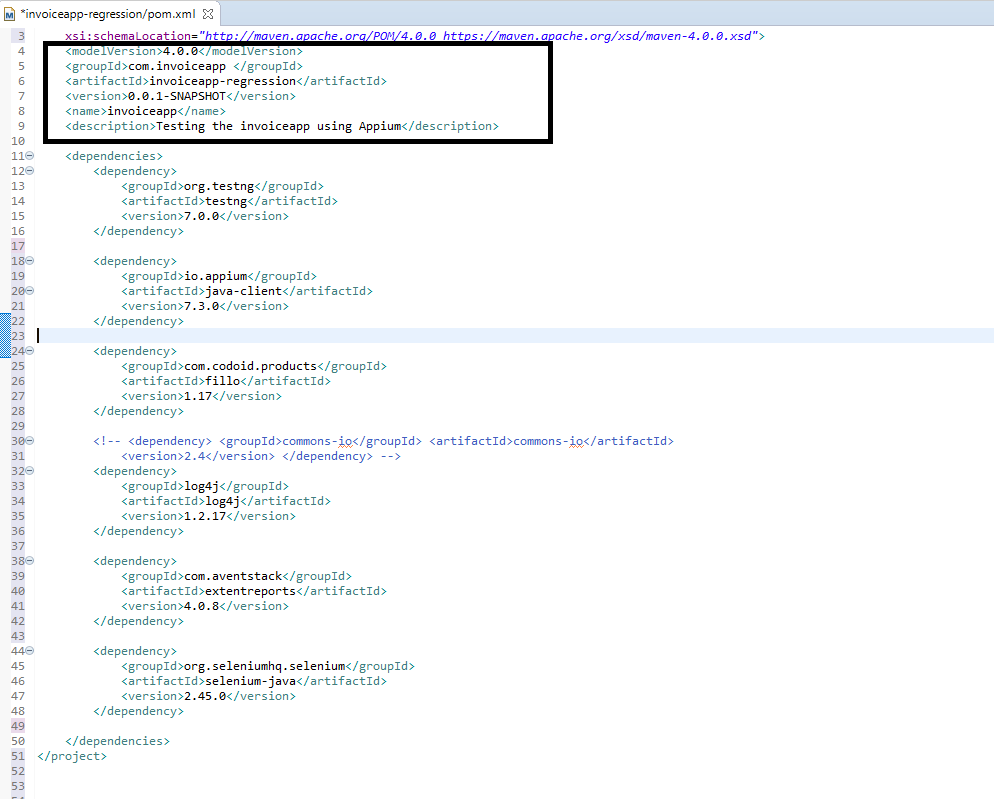Click line number 17 in the gutter
994x799 pixels.
(18, 246)
